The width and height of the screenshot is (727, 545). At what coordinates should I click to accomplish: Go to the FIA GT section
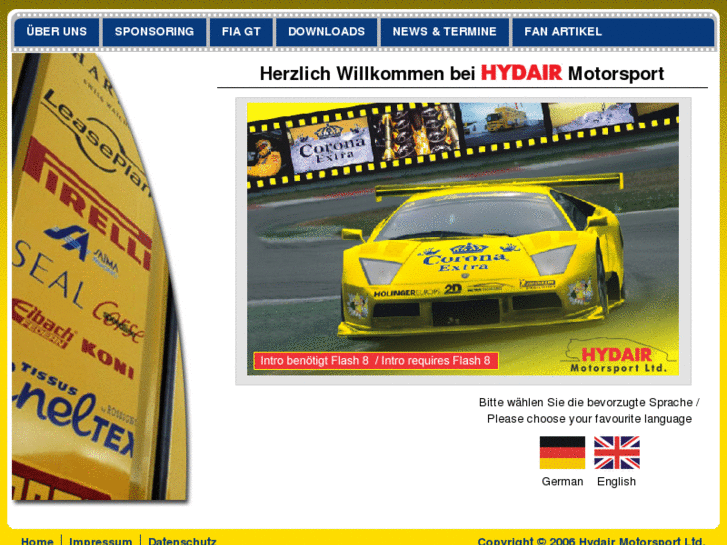click(x=241, y=32)
